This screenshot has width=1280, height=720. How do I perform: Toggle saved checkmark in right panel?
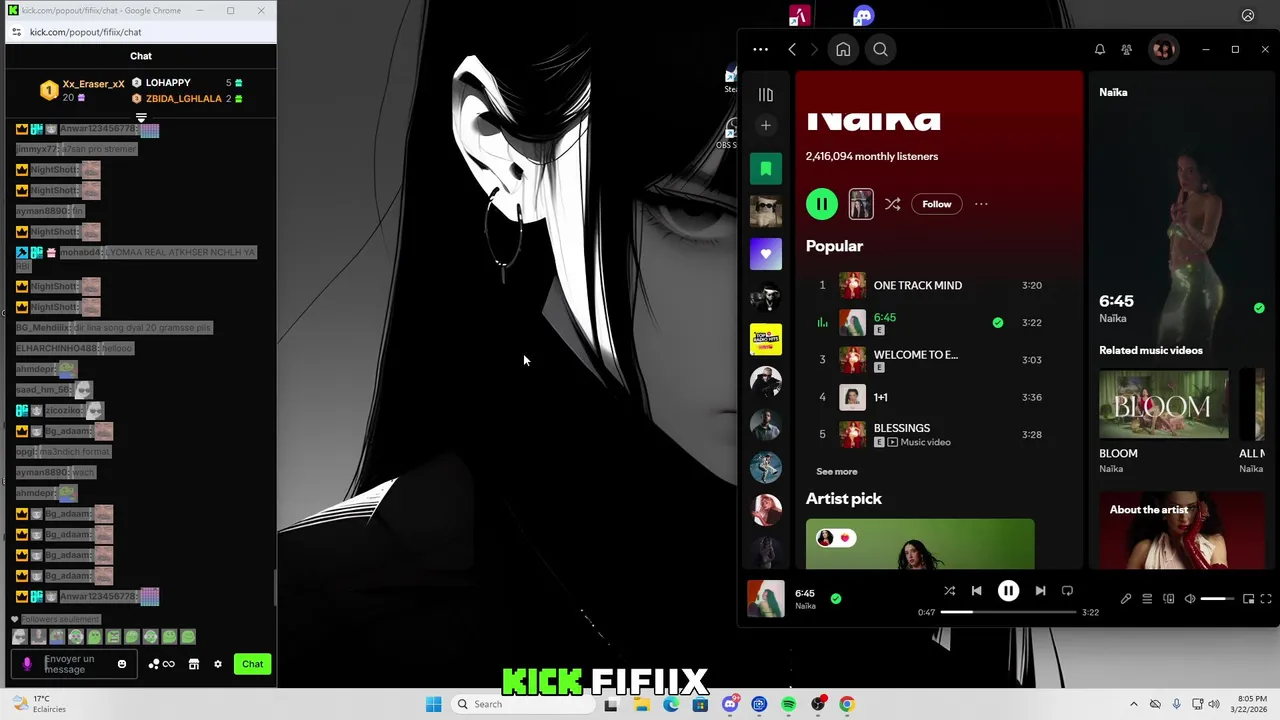point(1259,308)
